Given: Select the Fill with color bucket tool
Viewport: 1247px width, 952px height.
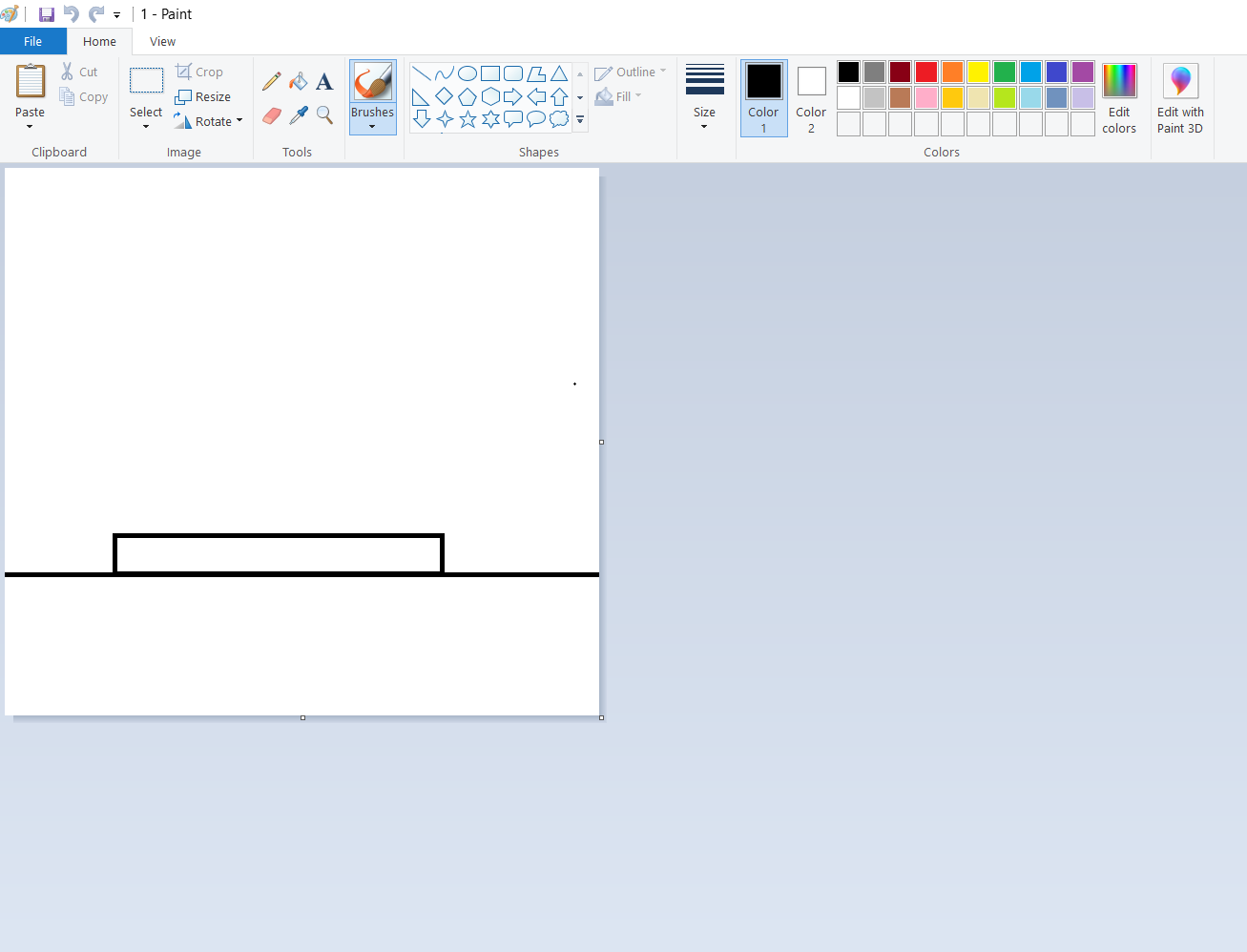Looking at the screenshot, I should pyautogui.click(x=298, y=80).
